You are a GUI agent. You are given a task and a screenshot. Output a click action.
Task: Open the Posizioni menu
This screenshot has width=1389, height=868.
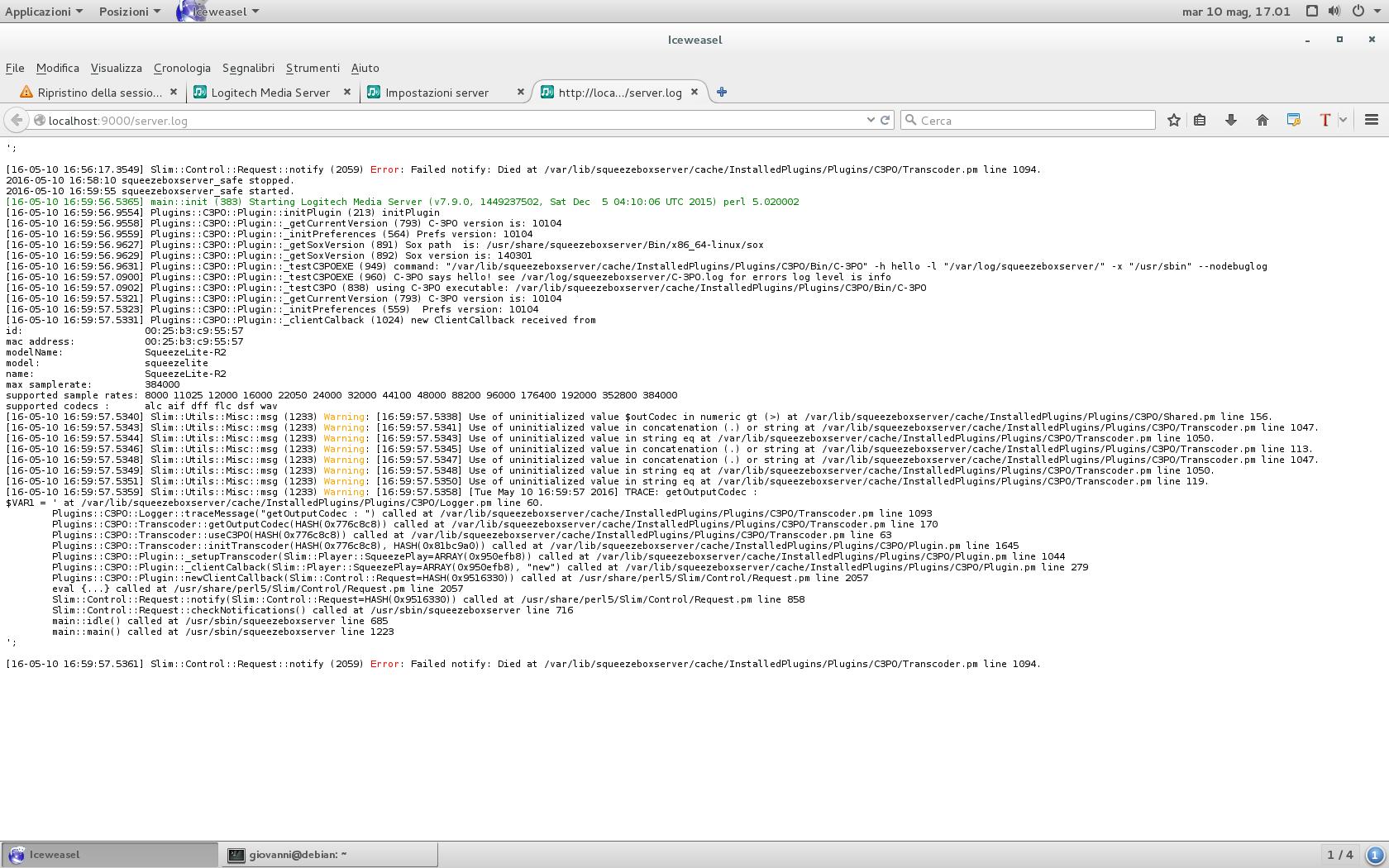tap(129, 12)
